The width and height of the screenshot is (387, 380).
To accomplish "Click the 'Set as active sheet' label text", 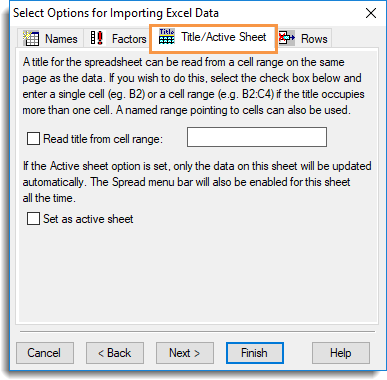I will point(88,219).
